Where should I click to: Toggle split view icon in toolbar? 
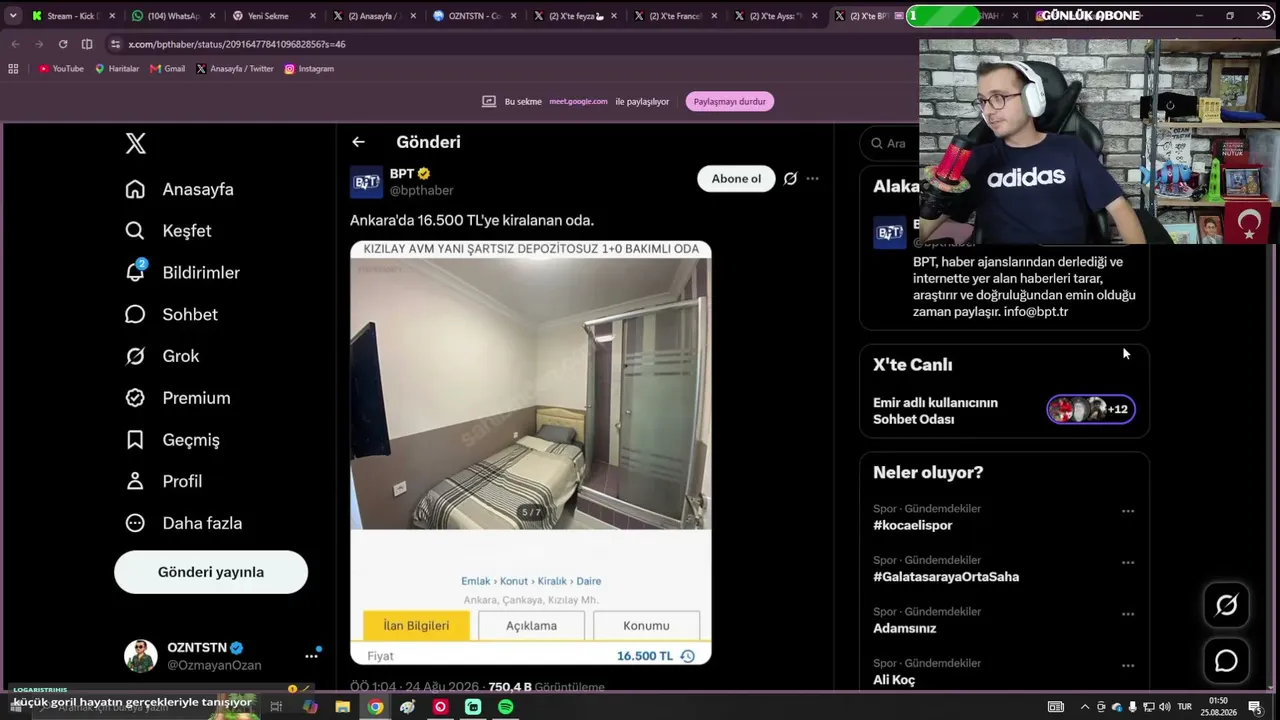(x=87, y=44)
